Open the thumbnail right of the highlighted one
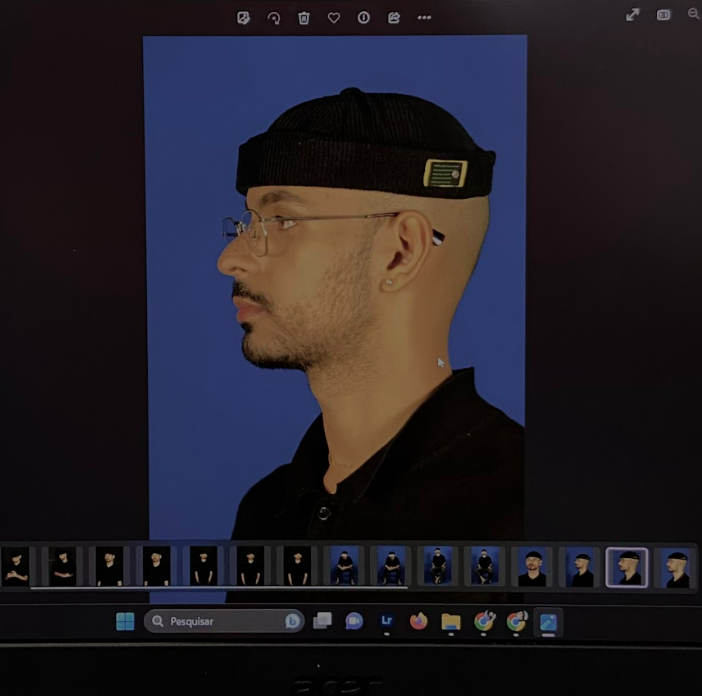Screen dimensions: 702x696 (x=675, y=567)
